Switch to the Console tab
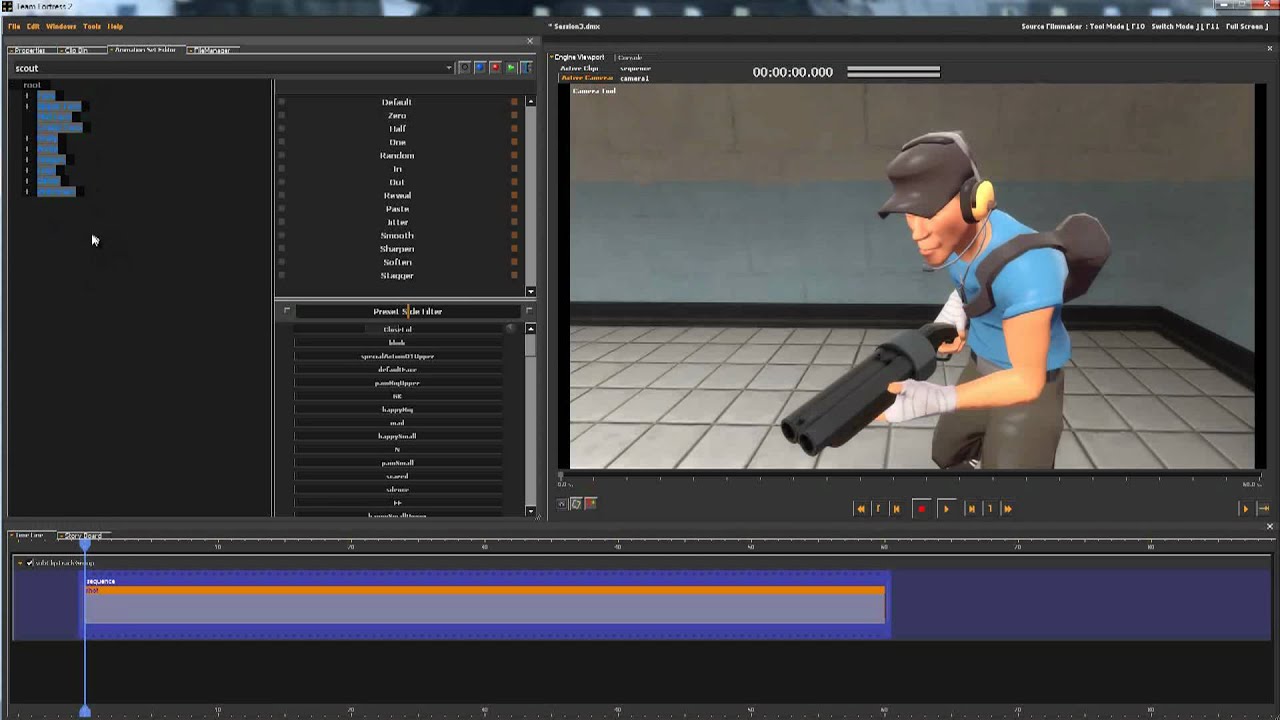 (x=629, y=58)
